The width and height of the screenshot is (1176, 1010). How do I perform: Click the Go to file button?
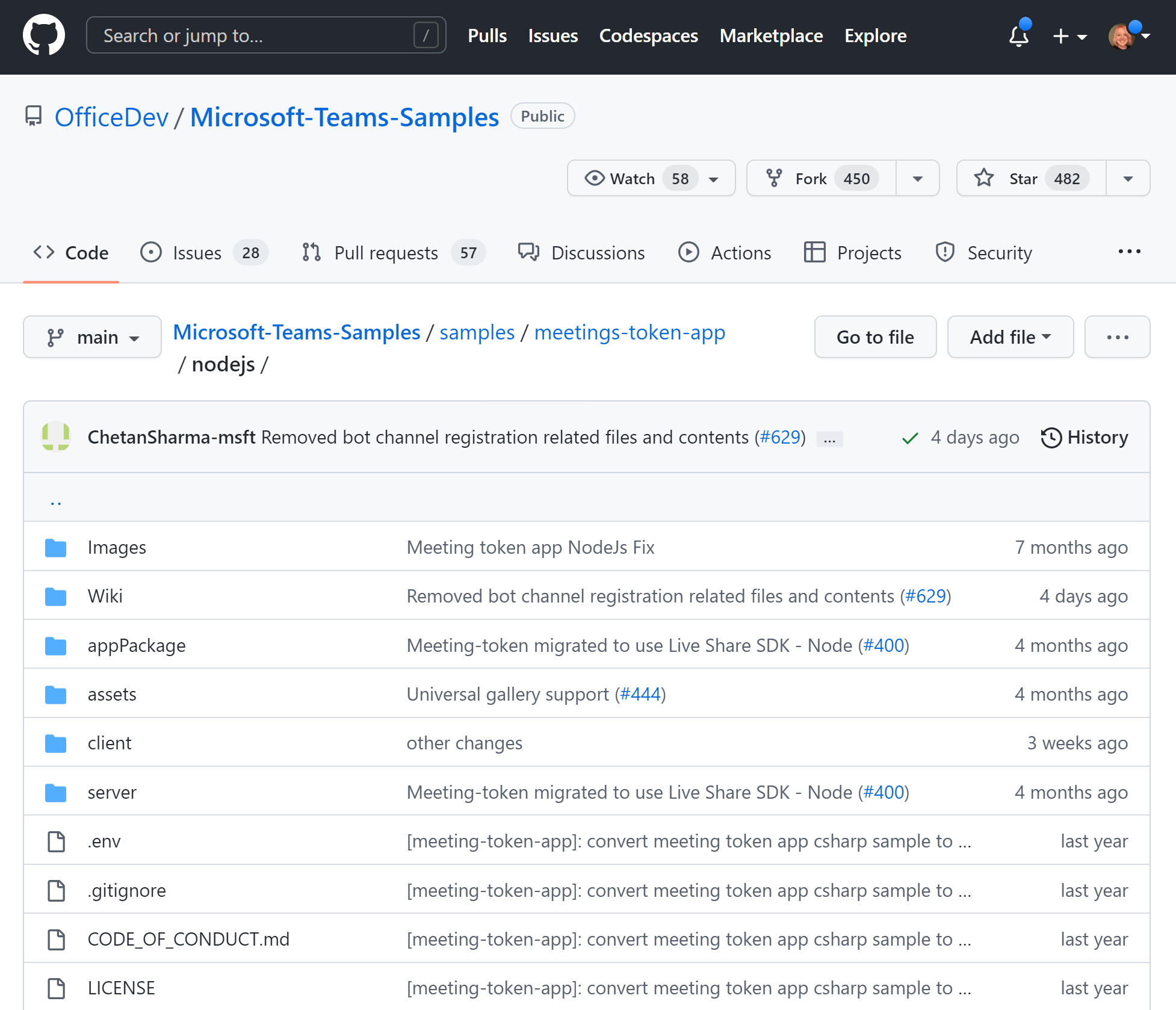[x=875, y=335]
